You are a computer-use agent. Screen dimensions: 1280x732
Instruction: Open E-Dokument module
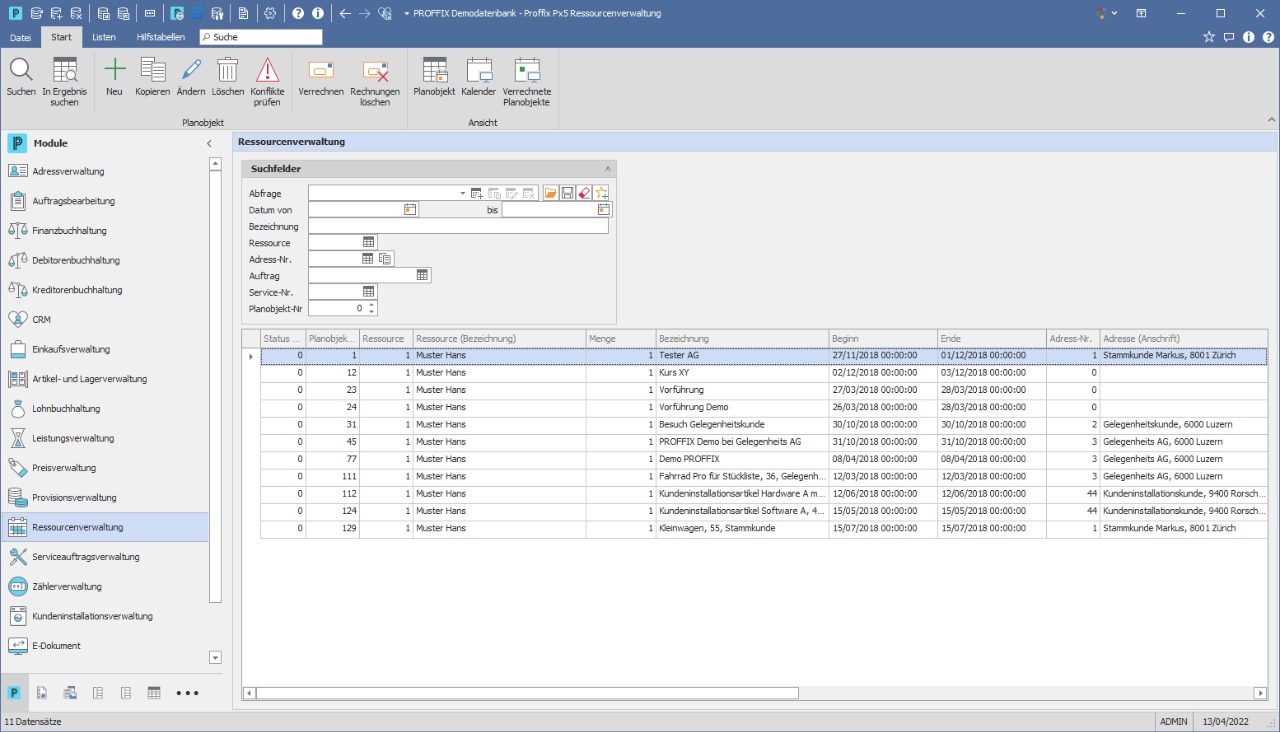tap(105, 646)
